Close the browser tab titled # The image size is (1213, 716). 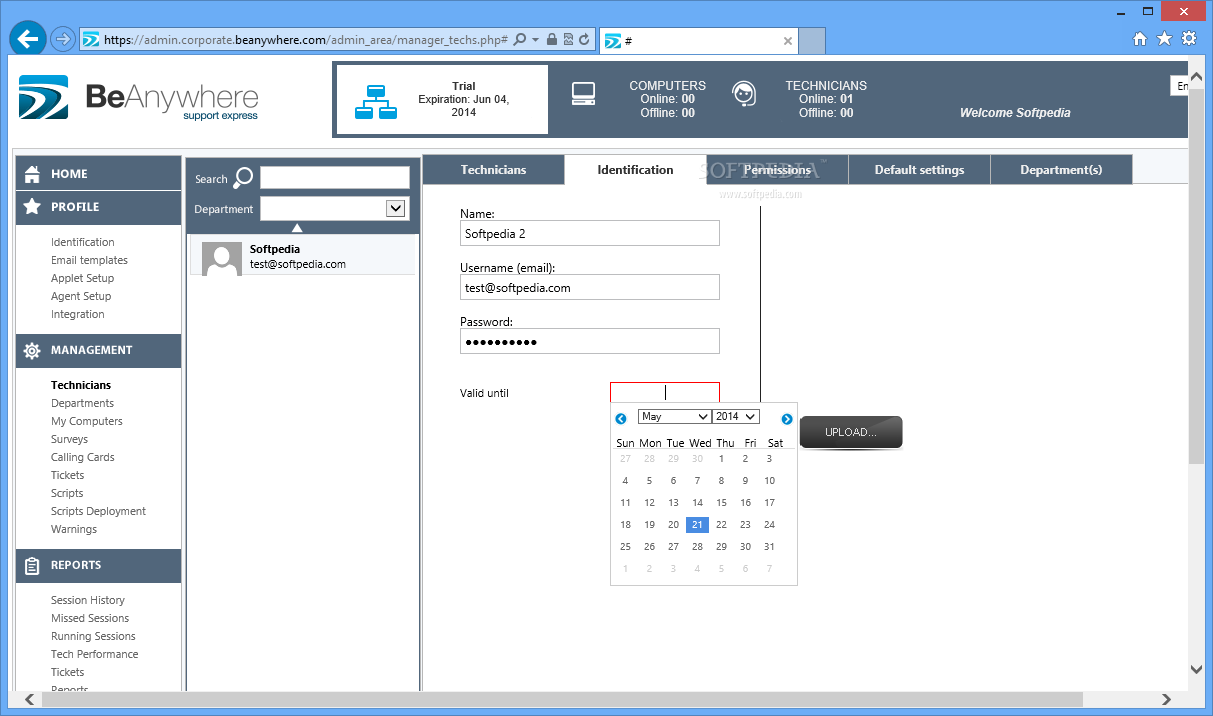788,41
